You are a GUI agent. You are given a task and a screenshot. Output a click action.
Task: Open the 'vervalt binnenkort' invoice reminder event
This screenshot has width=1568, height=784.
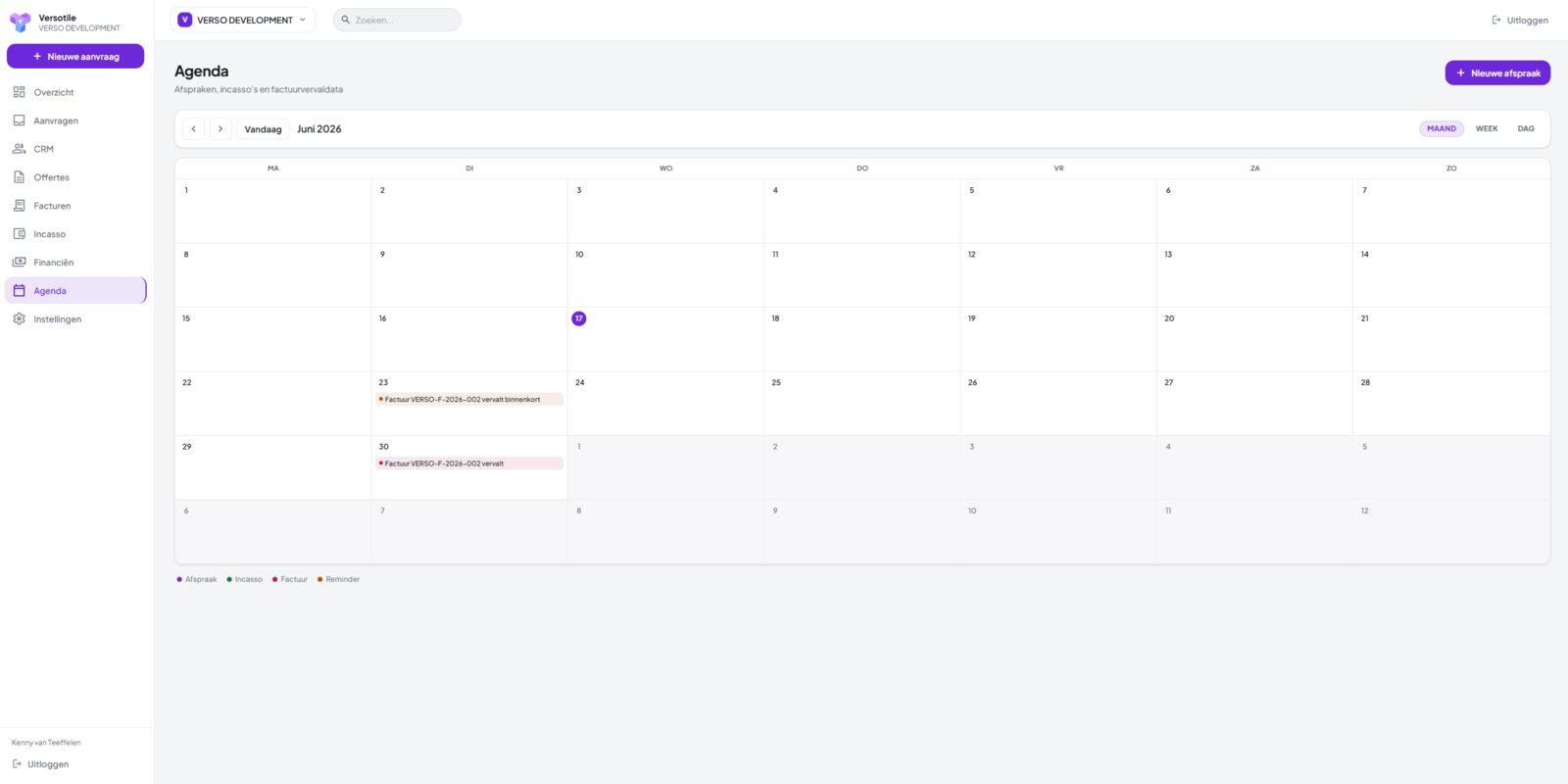(469, 399)
